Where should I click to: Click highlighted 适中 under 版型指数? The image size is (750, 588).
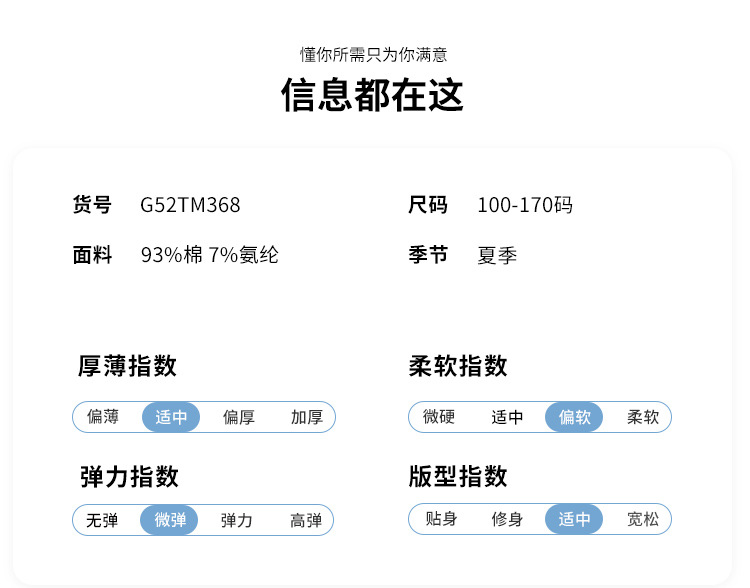click(574, 519)
